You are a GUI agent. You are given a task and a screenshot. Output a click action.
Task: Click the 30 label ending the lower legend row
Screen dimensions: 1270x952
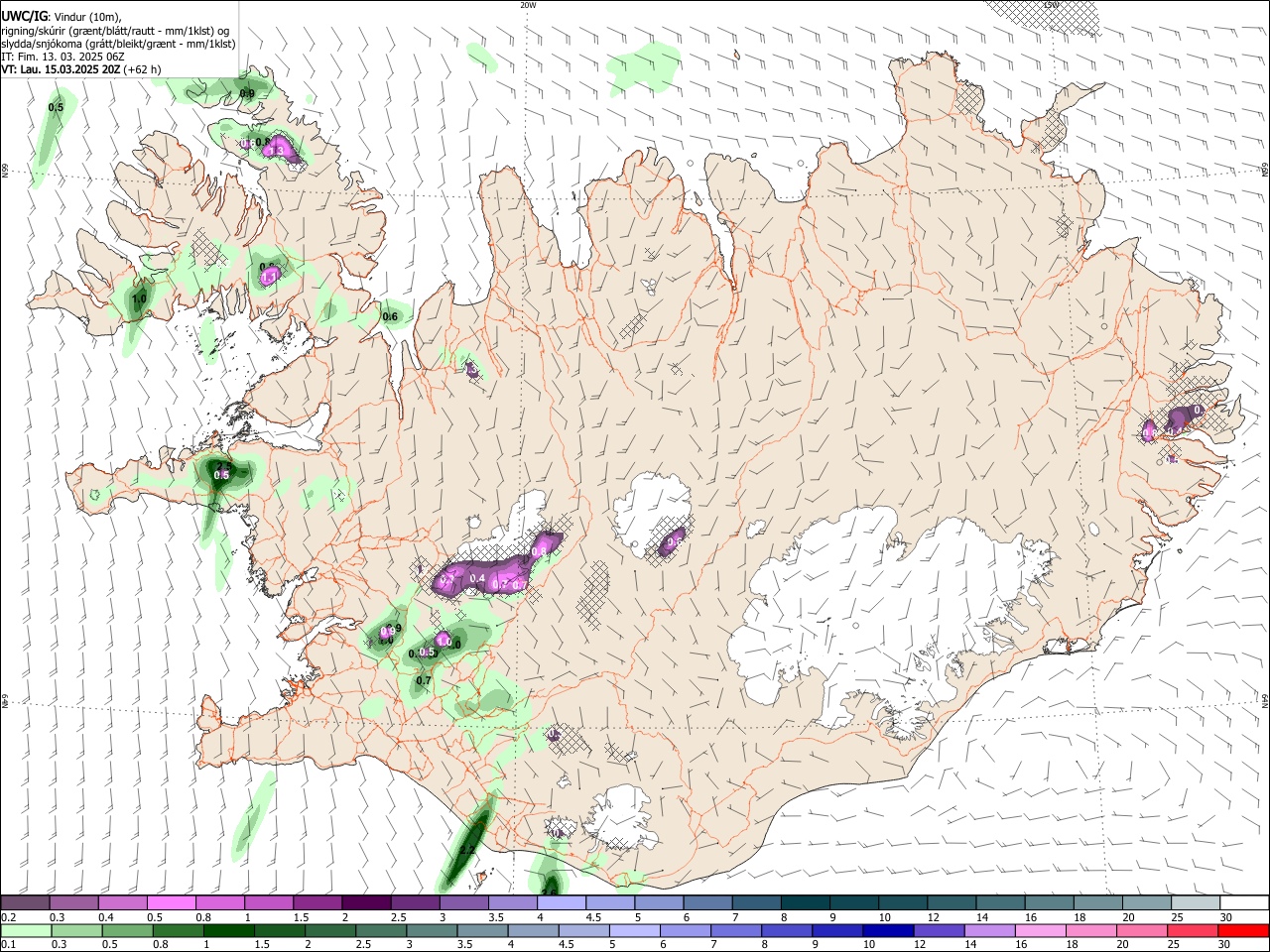click(1226, 945)
